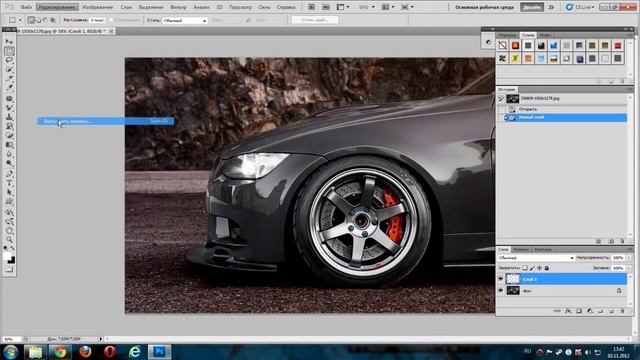Screen dimensions: 640x360
Task: Open the Изображение menu
Action: [98, 7]
